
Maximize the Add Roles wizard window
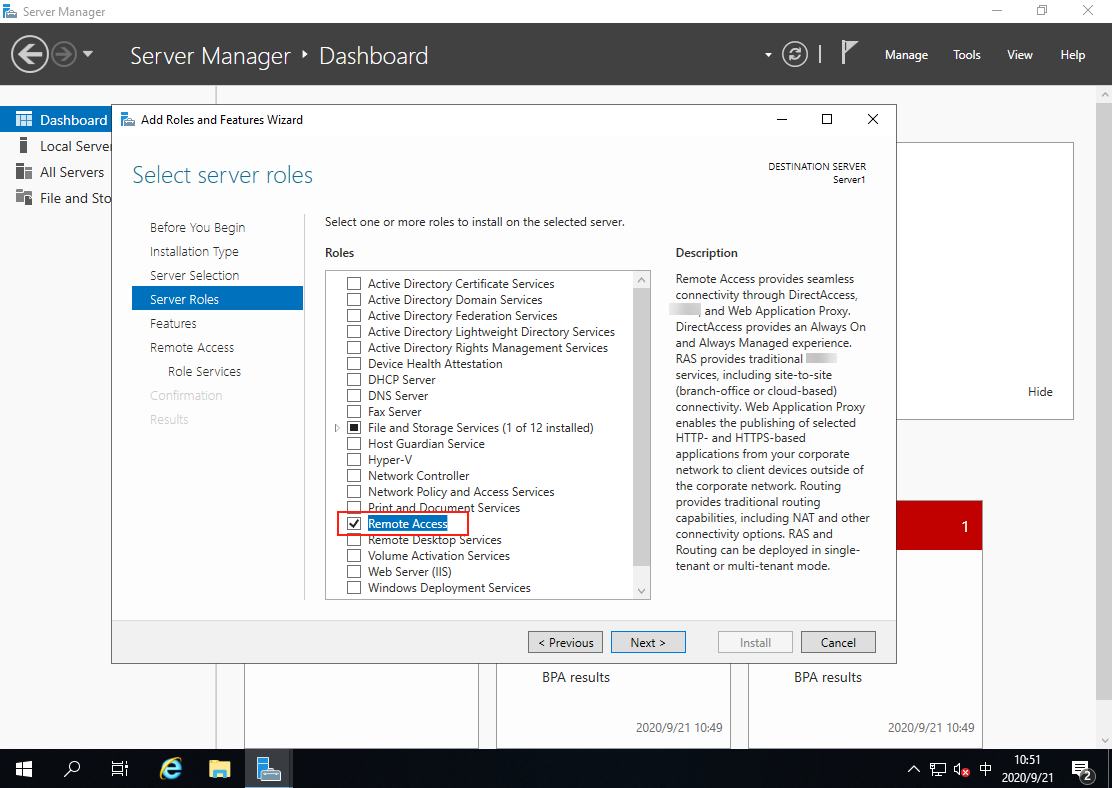point(827,119)
